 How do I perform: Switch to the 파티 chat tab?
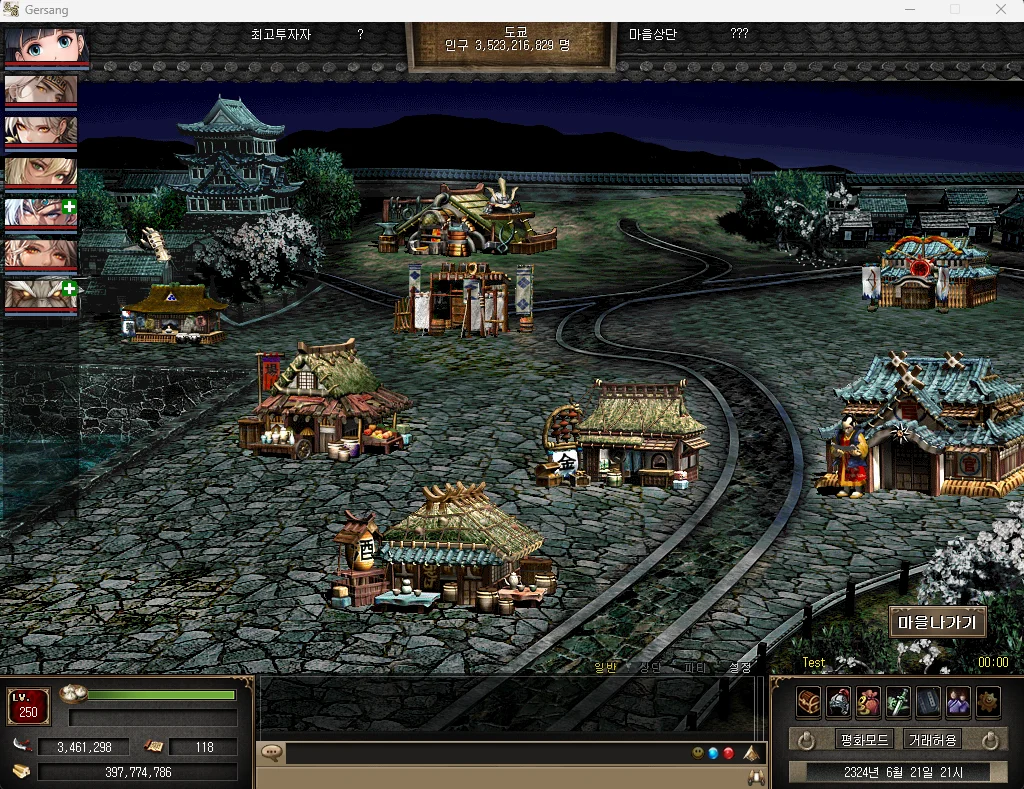point(694,667)
